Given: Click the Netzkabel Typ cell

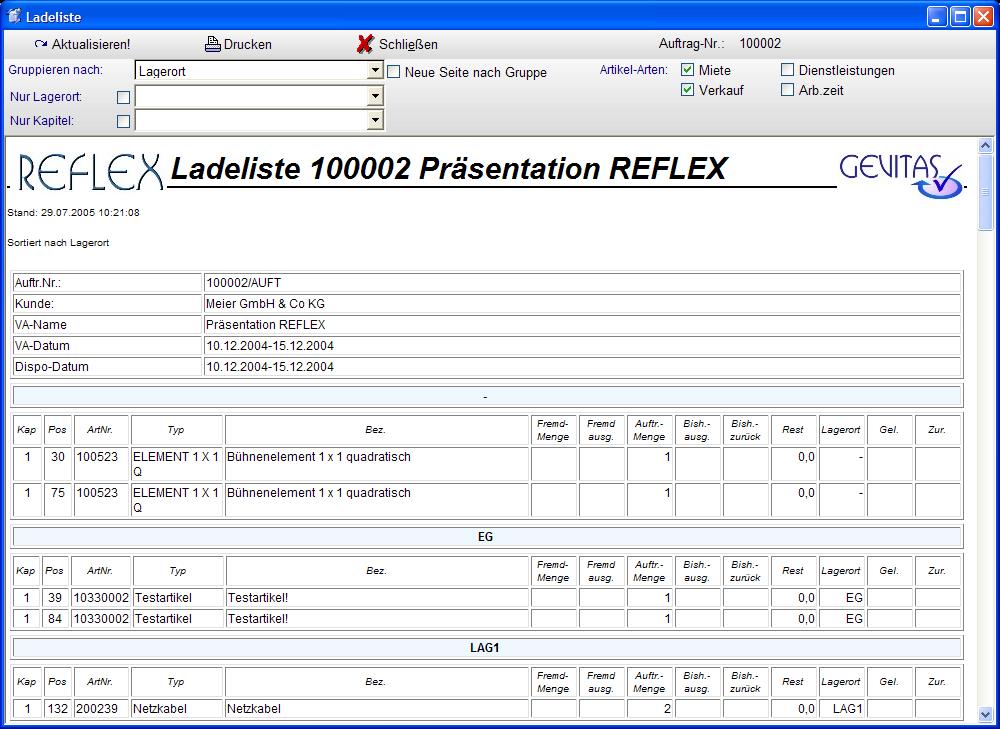Looking at the screenshot, I should click(177, 709).
